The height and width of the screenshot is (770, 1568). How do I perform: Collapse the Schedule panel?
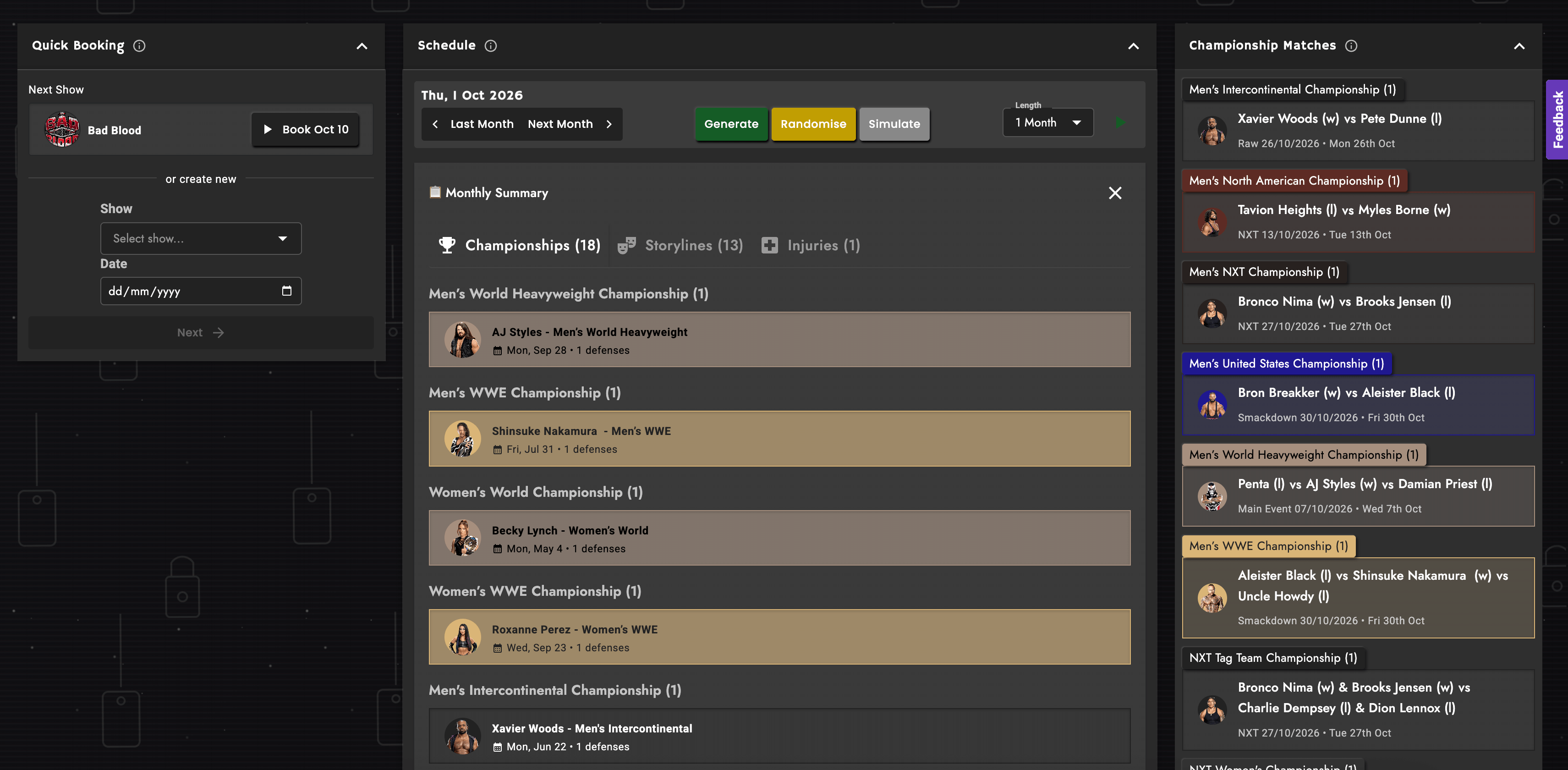pyautogui.click(x=1133, y=46)
